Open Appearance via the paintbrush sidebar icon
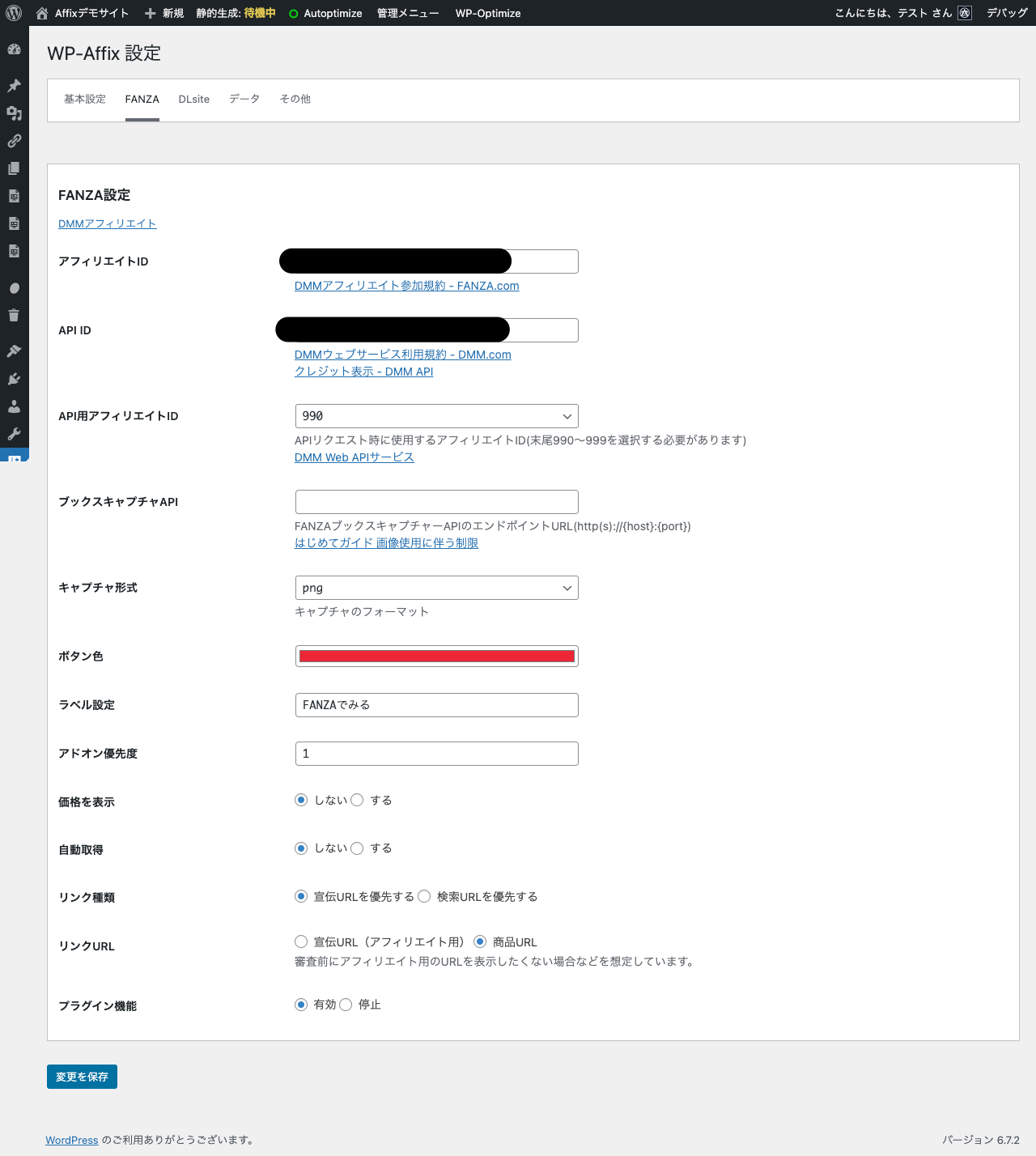1036x1156 pixels. click(x=14, y=351)
